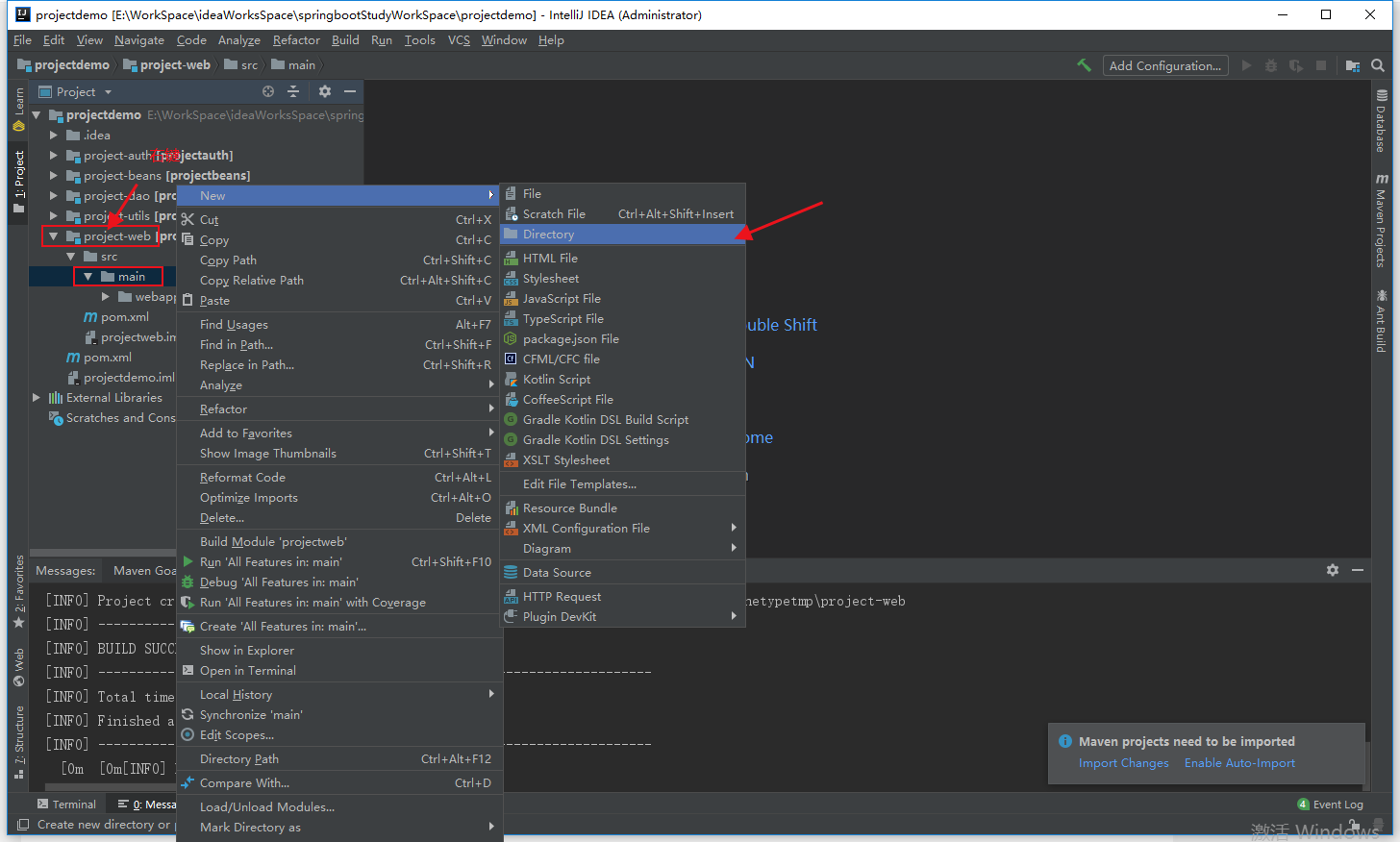Click the tool window quick-access icon in status bar
The height and width of the screenshot is (842, 1400).
pyautogui.click(x=22, y=825)
